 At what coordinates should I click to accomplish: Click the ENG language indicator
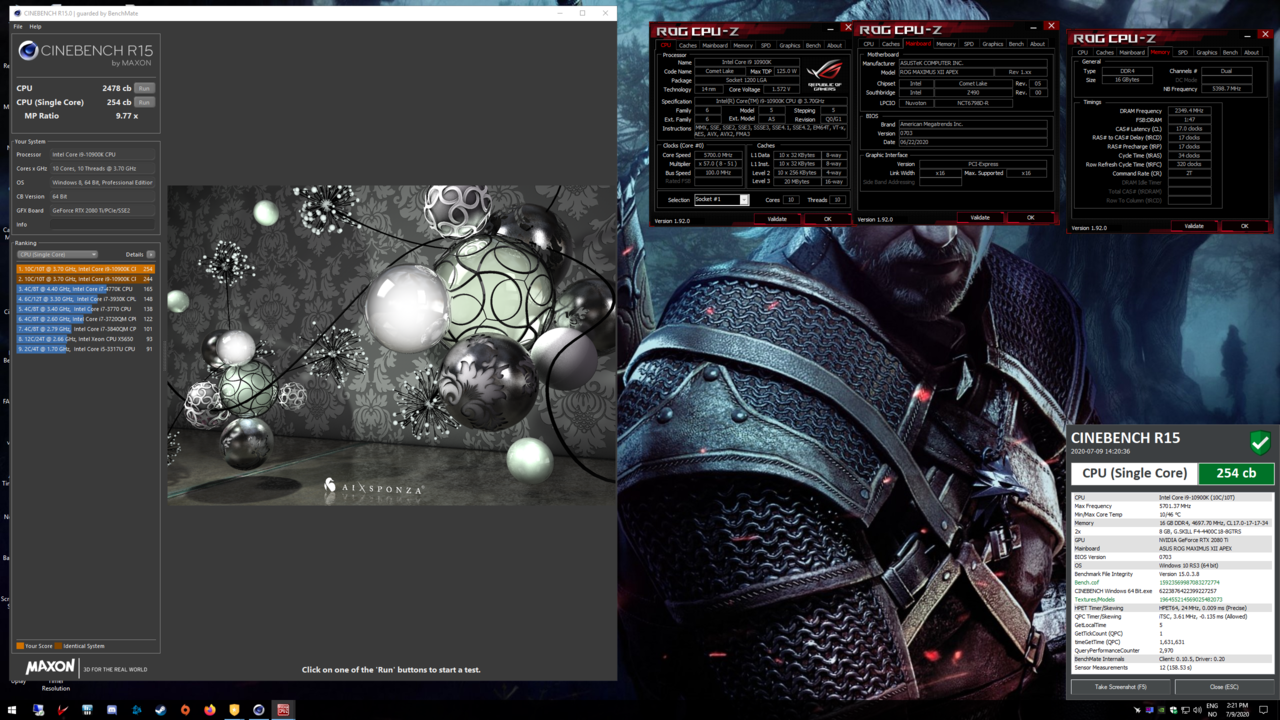(x=1213, y=706)
